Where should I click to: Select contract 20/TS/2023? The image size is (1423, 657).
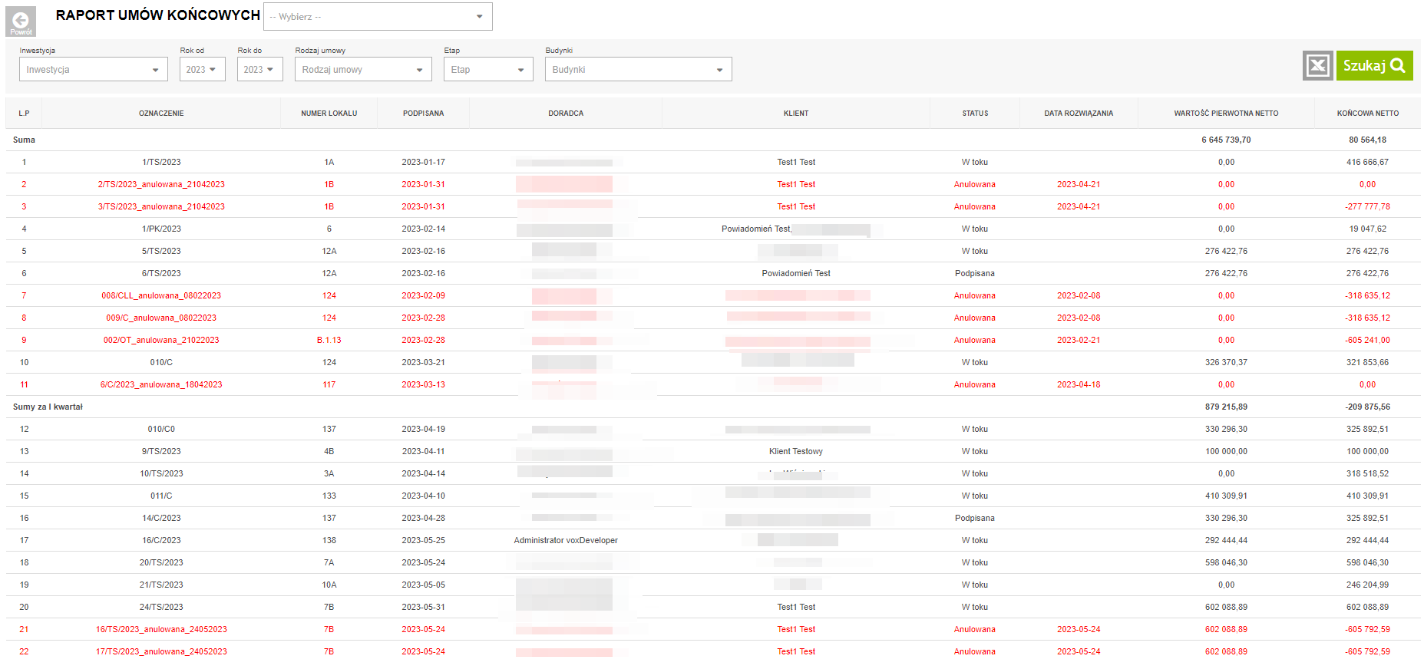(161, 563)
